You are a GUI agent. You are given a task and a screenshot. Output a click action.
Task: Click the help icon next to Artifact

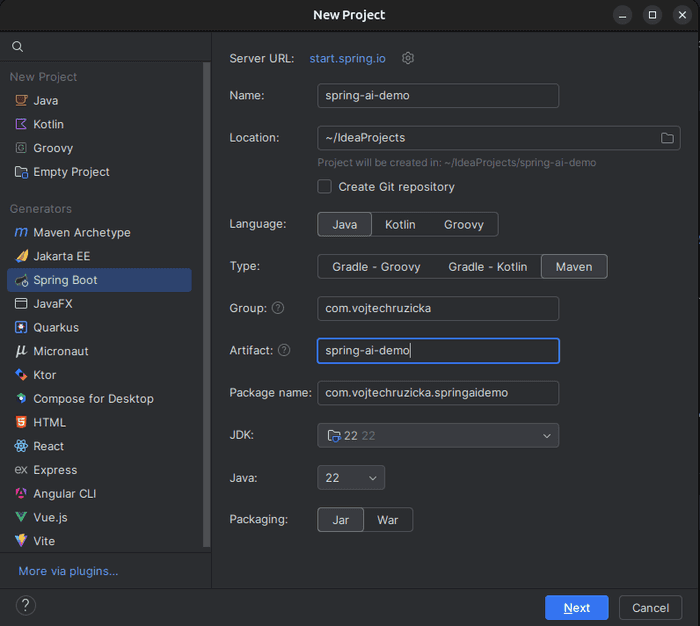(x=284, y=350)
